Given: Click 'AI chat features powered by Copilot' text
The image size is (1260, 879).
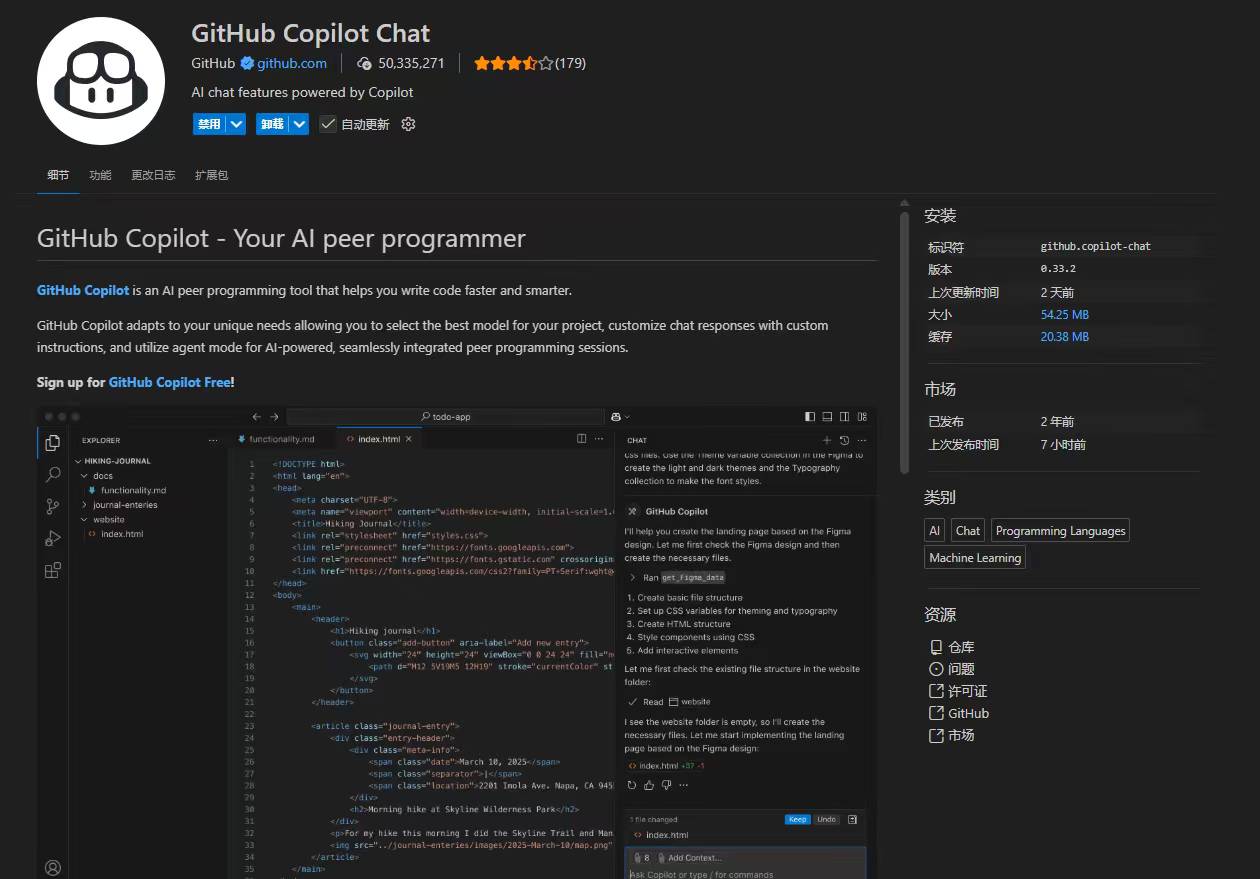Looking at the screenshot, I should [302, 92].
